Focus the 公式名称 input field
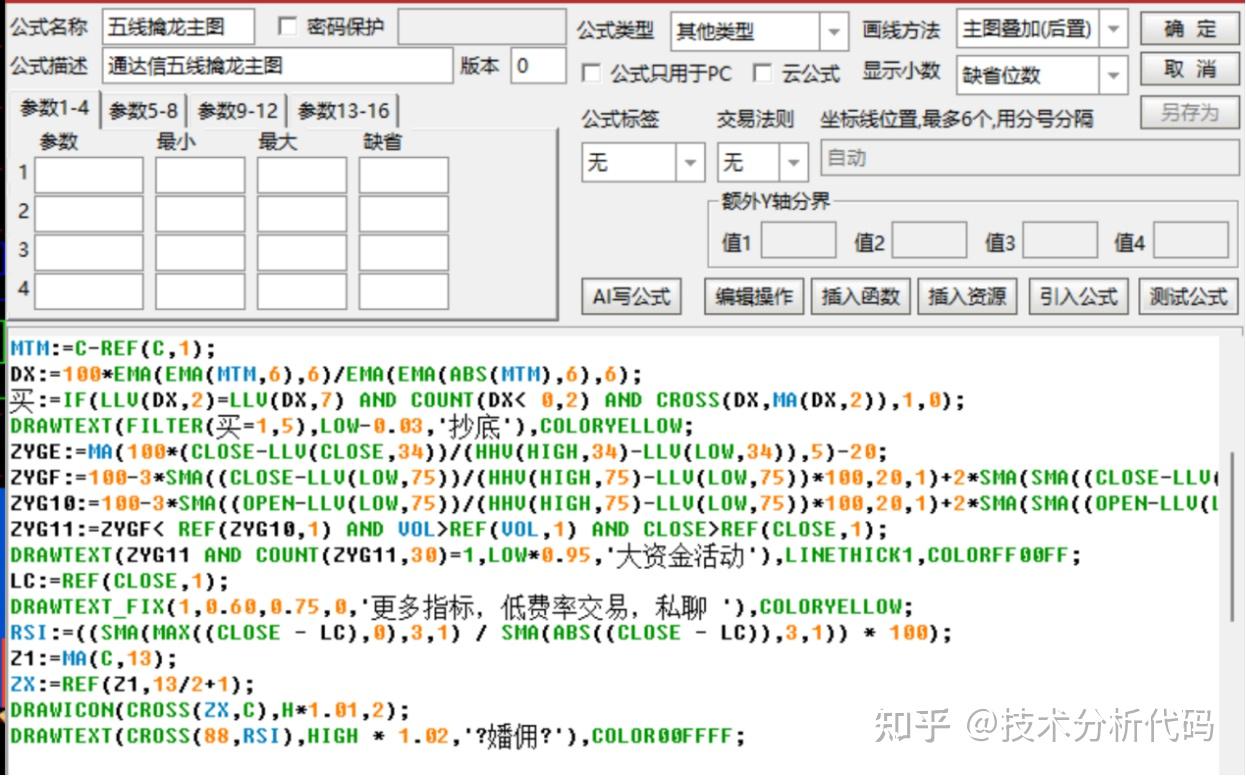This screenshot has height=776, width=1246. (x=178, y=27)
